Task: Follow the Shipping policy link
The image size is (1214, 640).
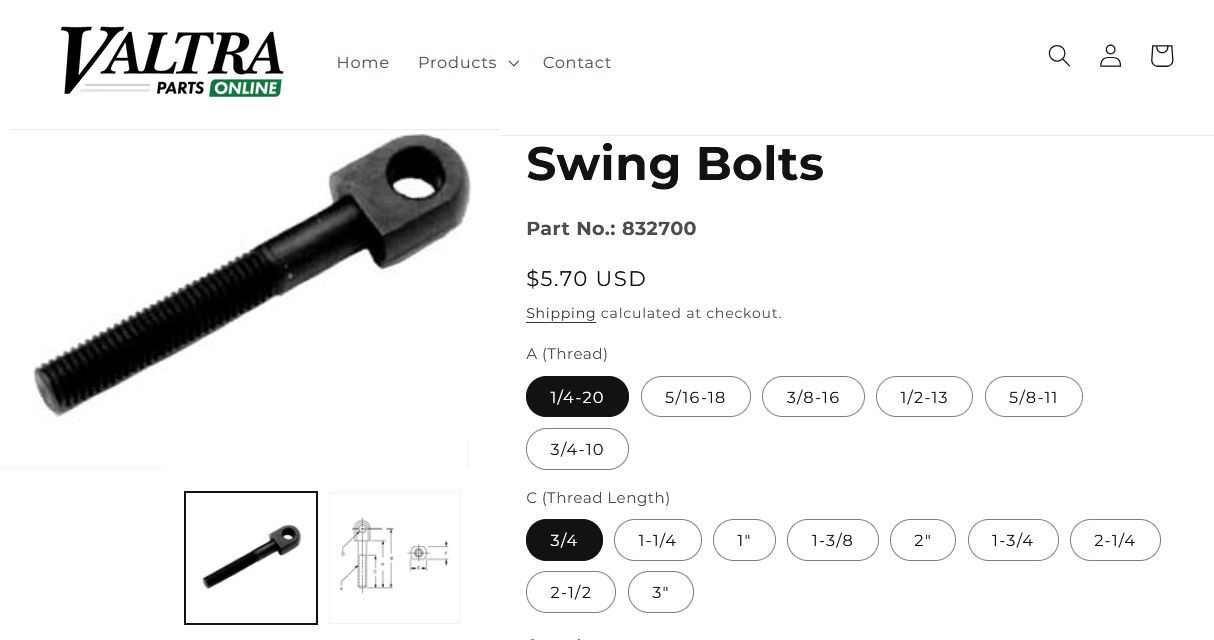Action: click(x=560, y=313)
